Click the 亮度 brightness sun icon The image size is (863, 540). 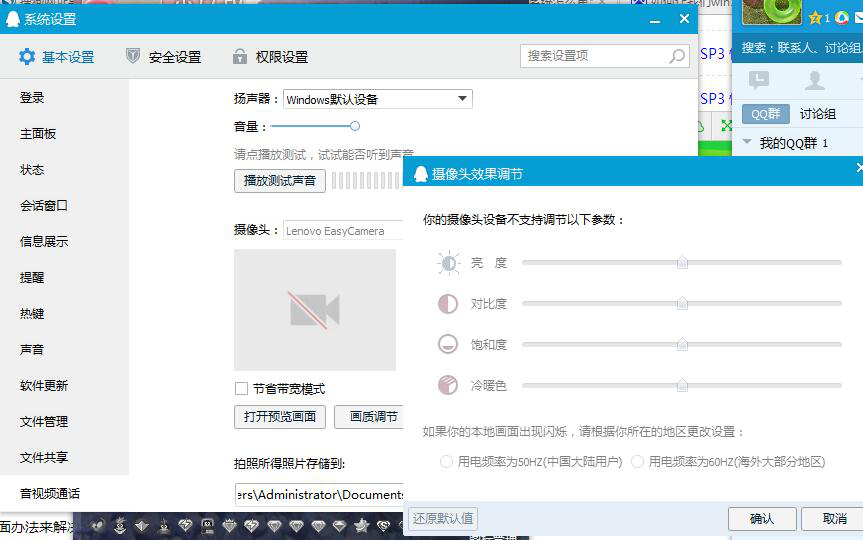point(449,263)
